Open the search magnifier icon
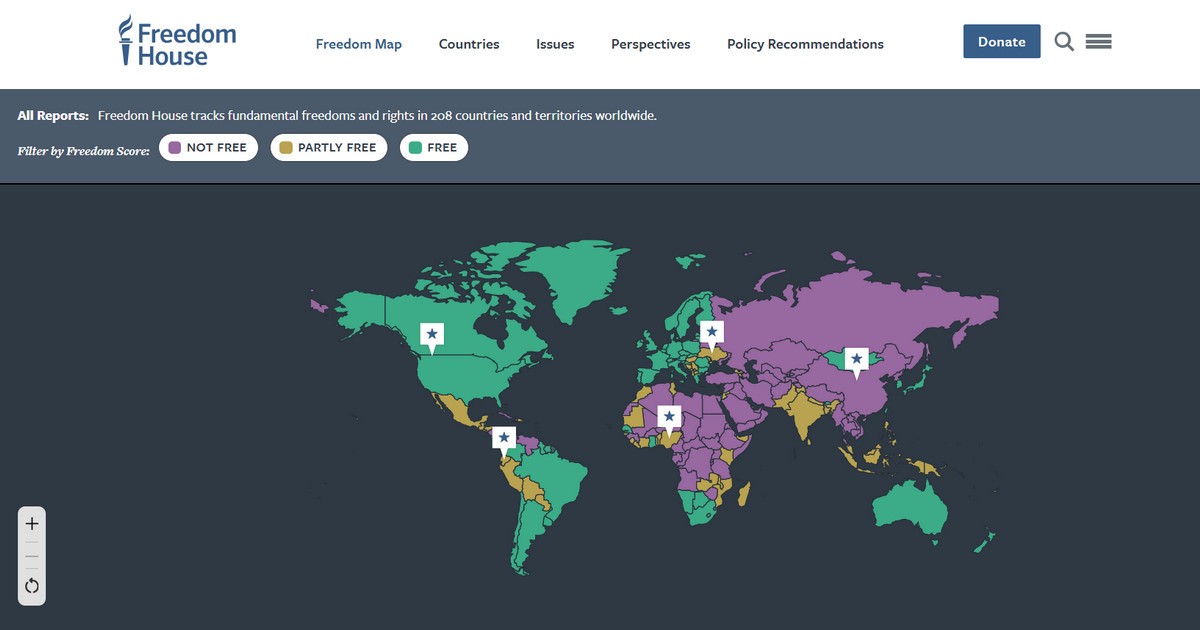The width and height of the screenshot is (1200, 630). click(1064, 42)
